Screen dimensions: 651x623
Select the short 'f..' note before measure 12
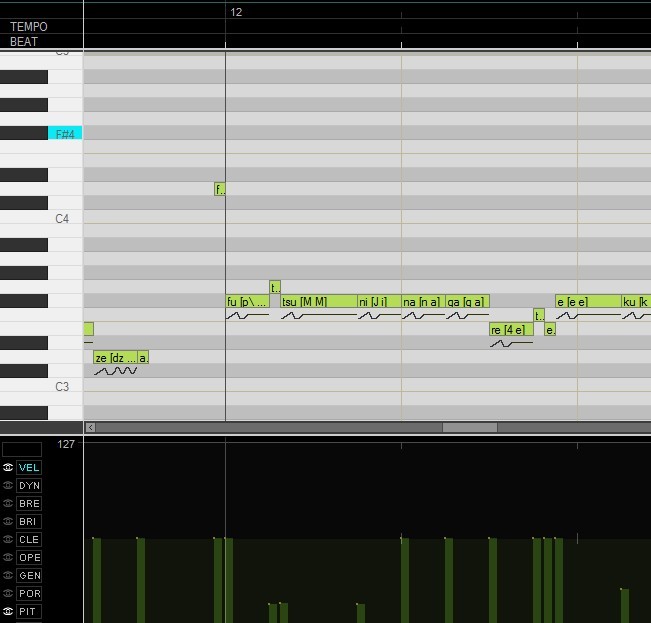pos(220,189)
